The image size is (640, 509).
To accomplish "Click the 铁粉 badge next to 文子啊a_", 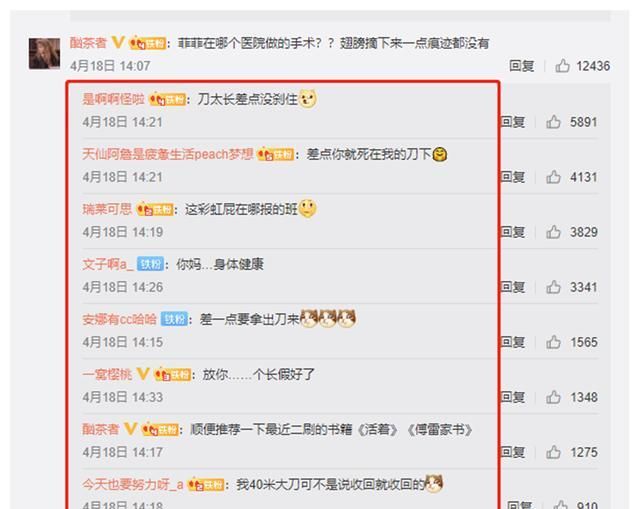I will pyautogui.click(x=151, y=264).
